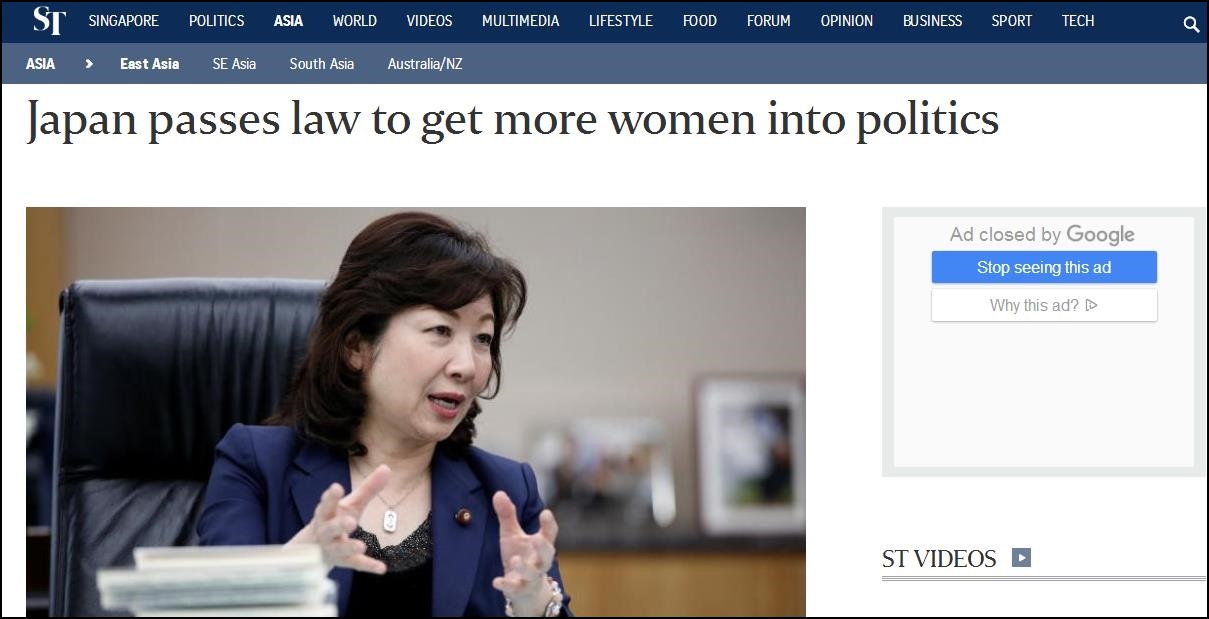Click the breadcrumb chevron after Asia

[89, 64]
